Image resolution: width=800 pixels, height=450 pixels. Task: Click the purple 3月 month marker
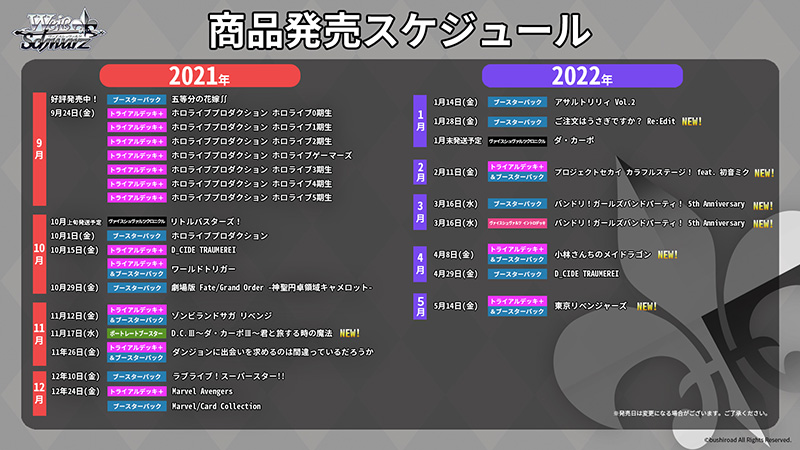pyautogui.click(x=420, y=212)
